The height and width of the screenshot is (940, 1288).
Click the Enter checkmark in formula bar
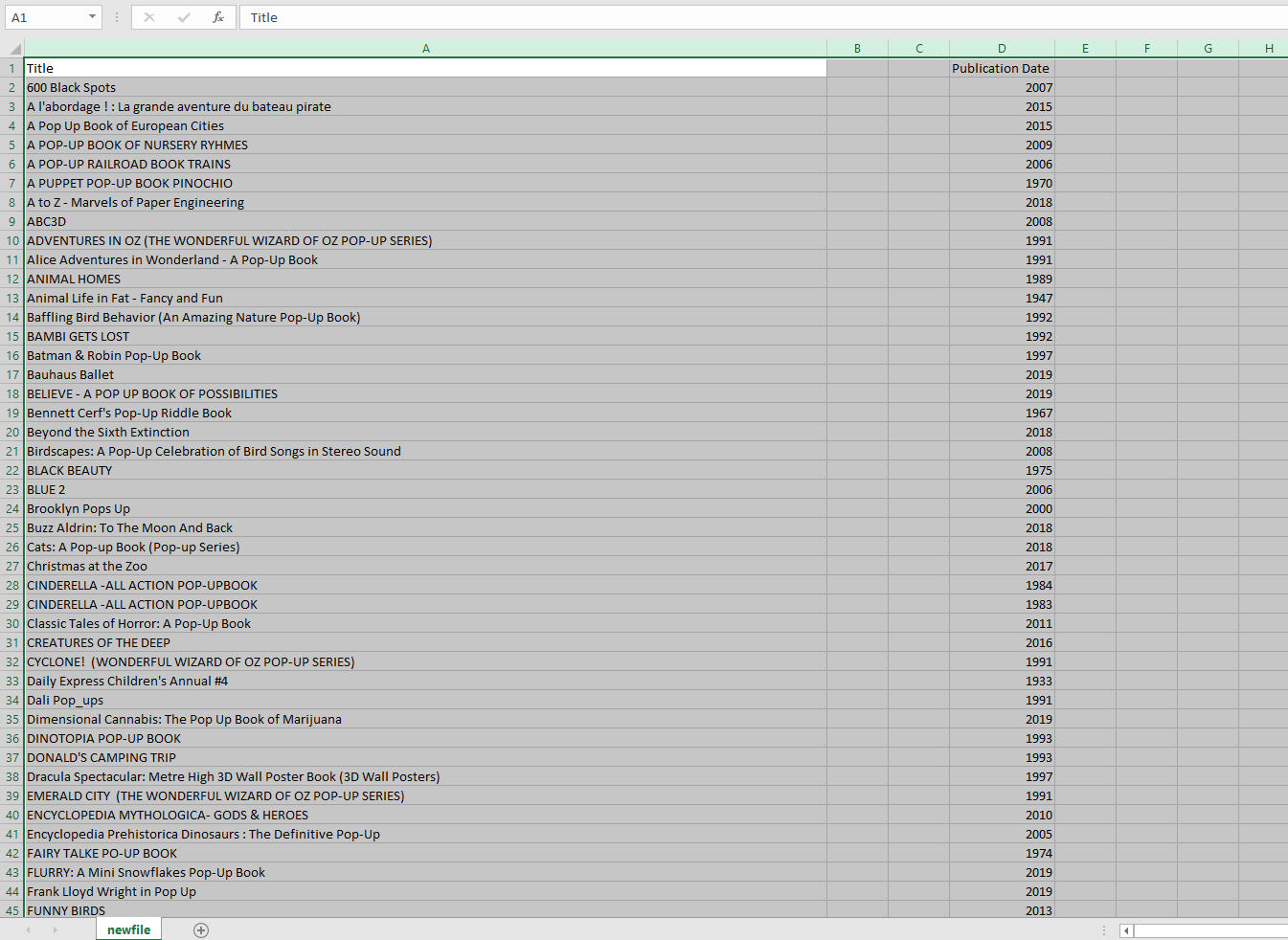pyautogui.click(x=184, y=17)
